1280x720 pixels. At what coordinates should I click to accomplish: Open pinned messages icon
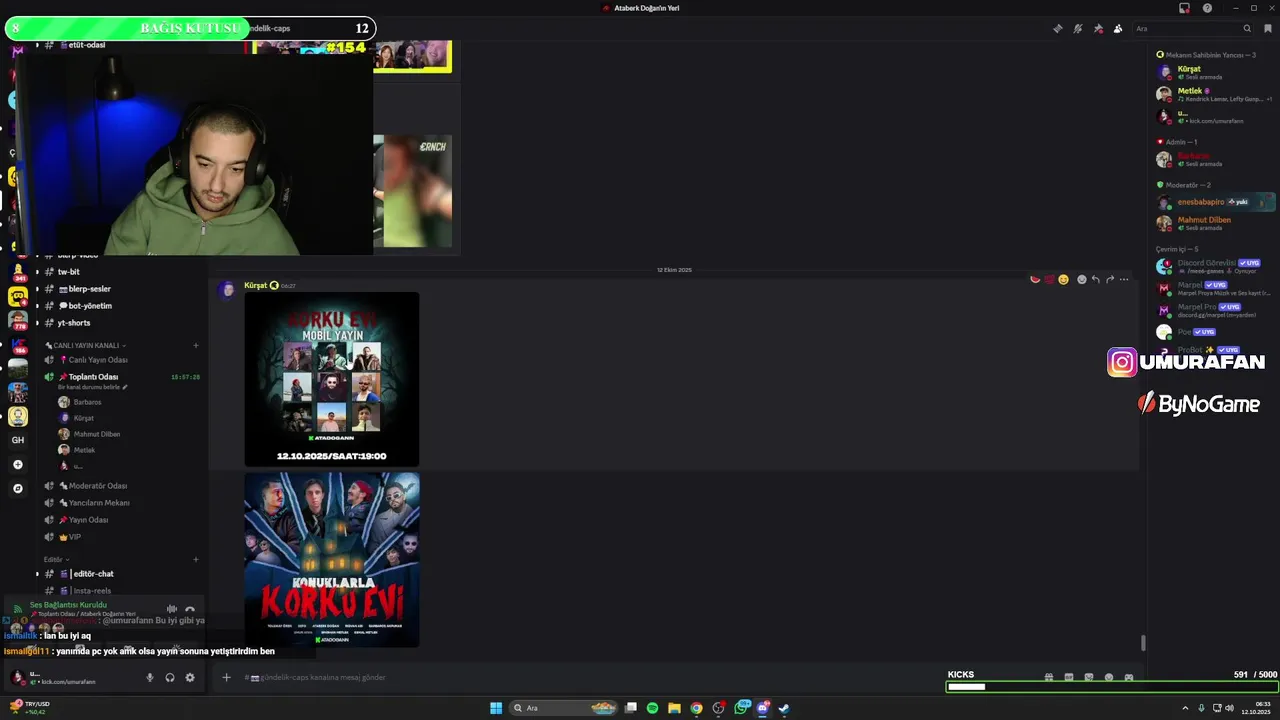[1098, 29]
